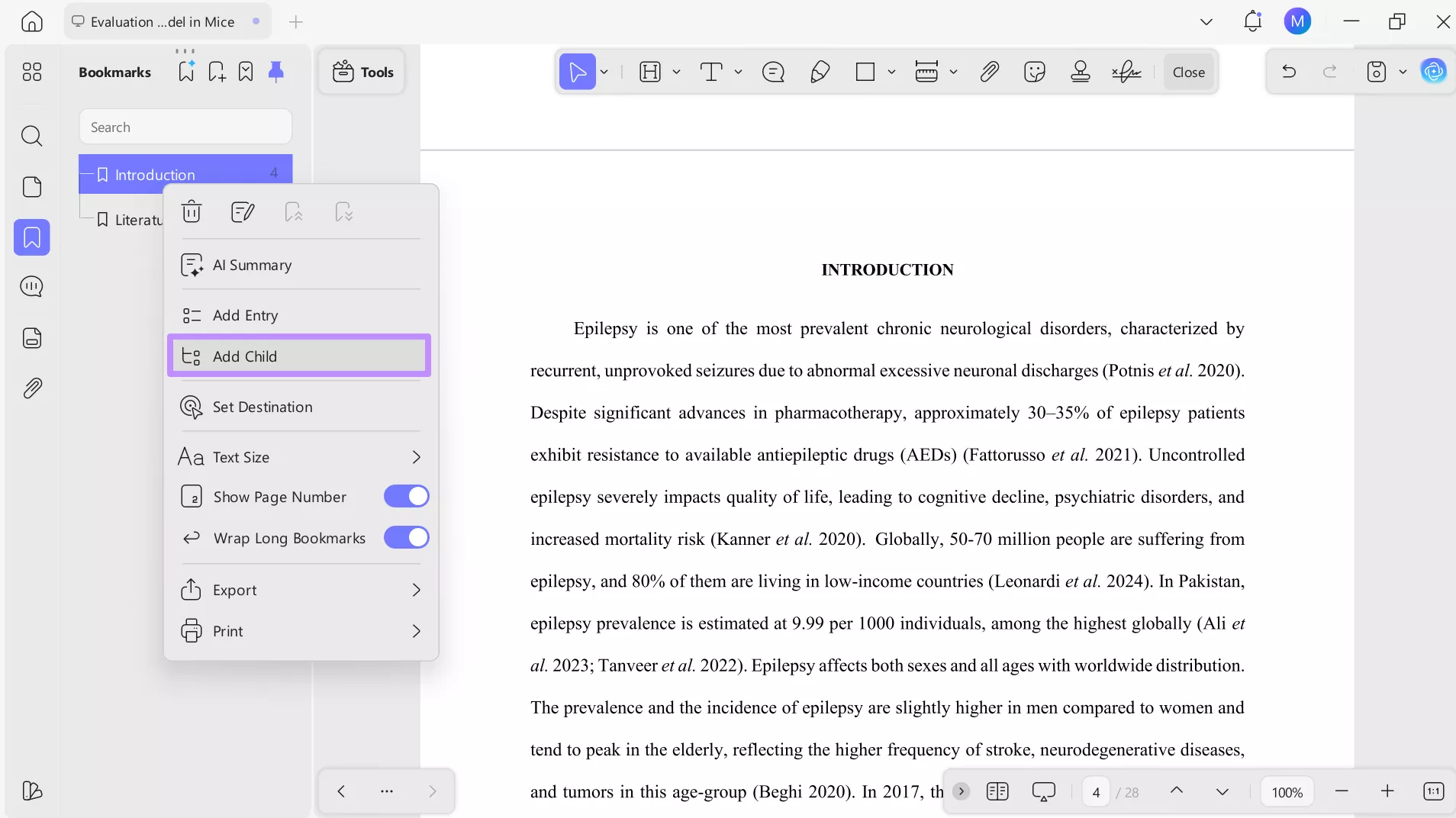Choose AI Summary from context menu
Viewport: 1456px width, 818px height.
[x=301, y=265]
